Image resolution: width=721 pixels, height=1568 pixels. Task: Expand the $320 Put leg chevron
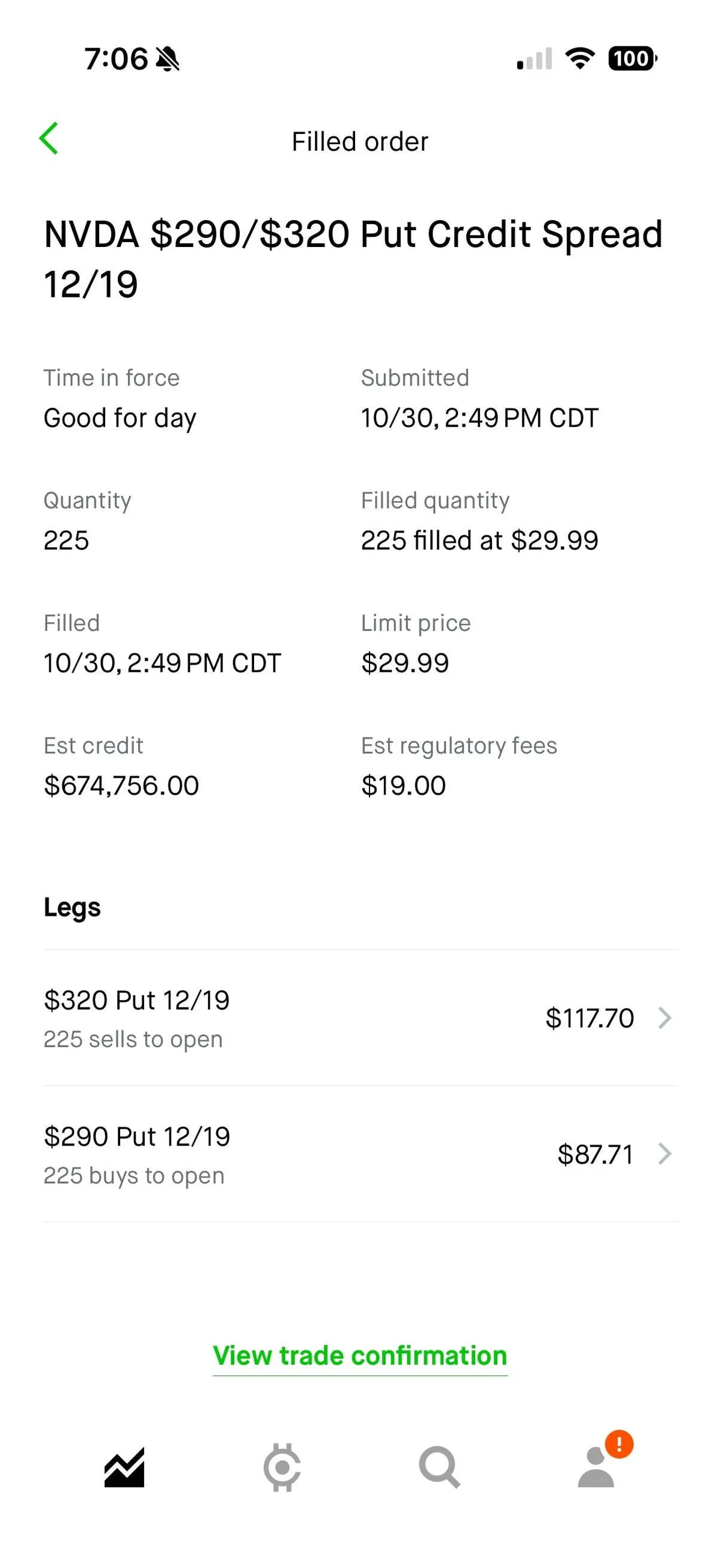tap(665, 1017)
